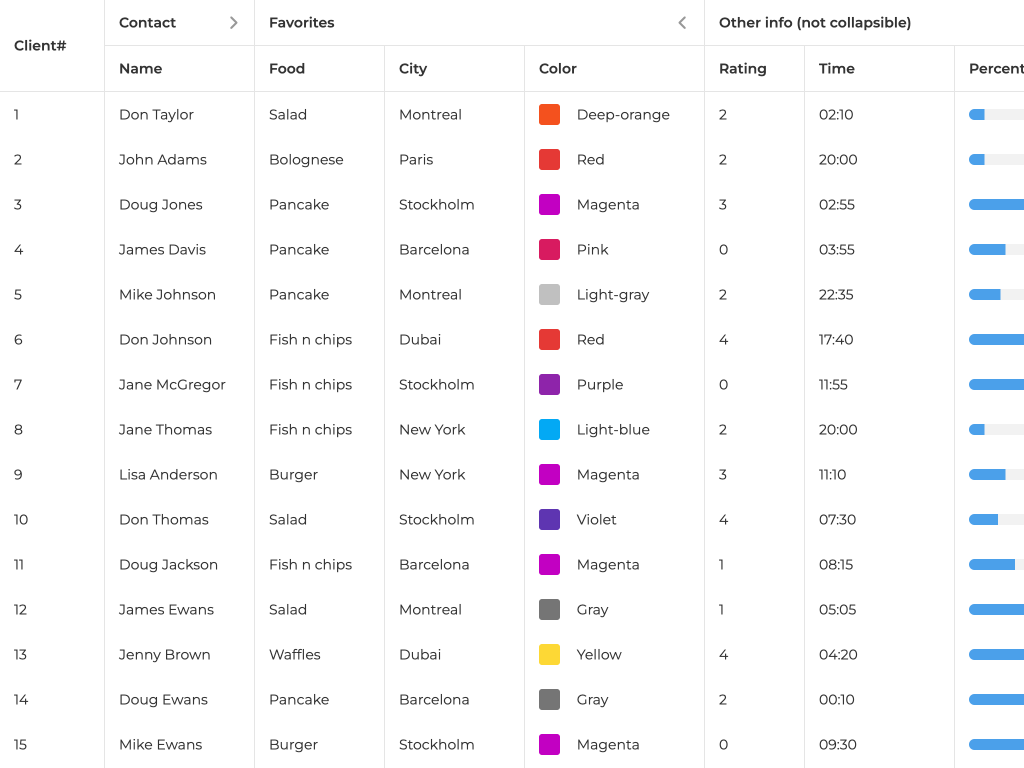Click the Other info column group header
Screen dimensions: 1024x768
coord(815,23)
